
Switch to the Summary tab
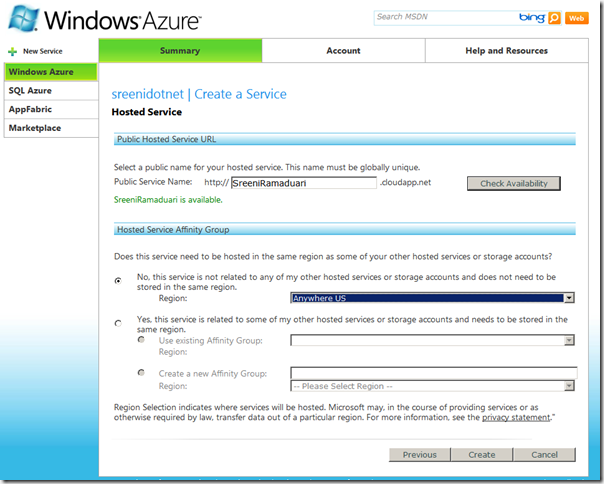[x=180, y=50]
